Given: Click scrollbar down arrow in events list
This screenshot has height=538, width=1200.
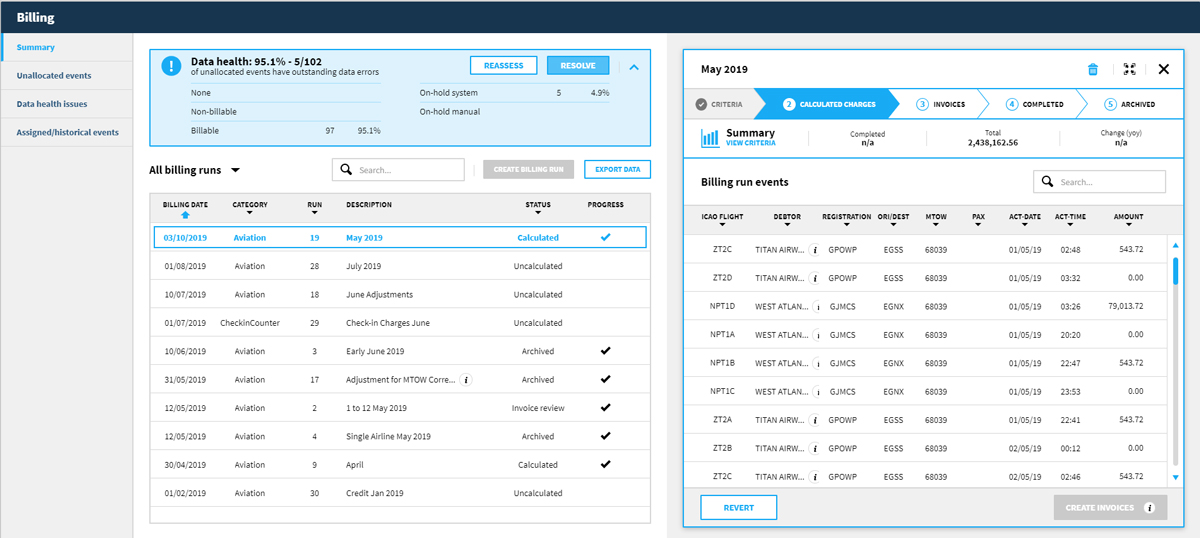Looking at the screenshot, I should 1175,478.
